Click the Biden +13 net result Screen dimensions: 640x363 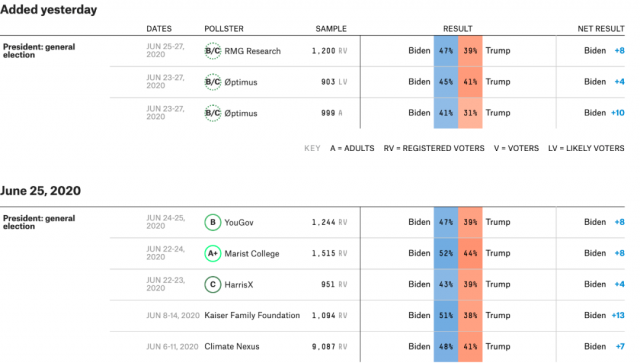pos(604,315)
